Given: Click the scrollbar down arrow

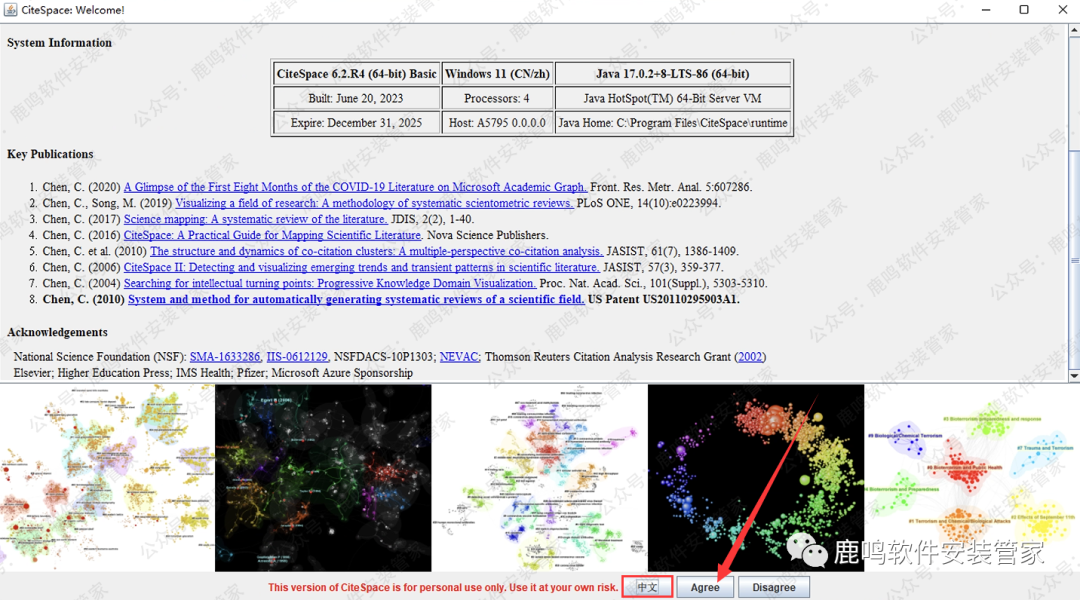Looking at the screenshot, I should 1074,376.
